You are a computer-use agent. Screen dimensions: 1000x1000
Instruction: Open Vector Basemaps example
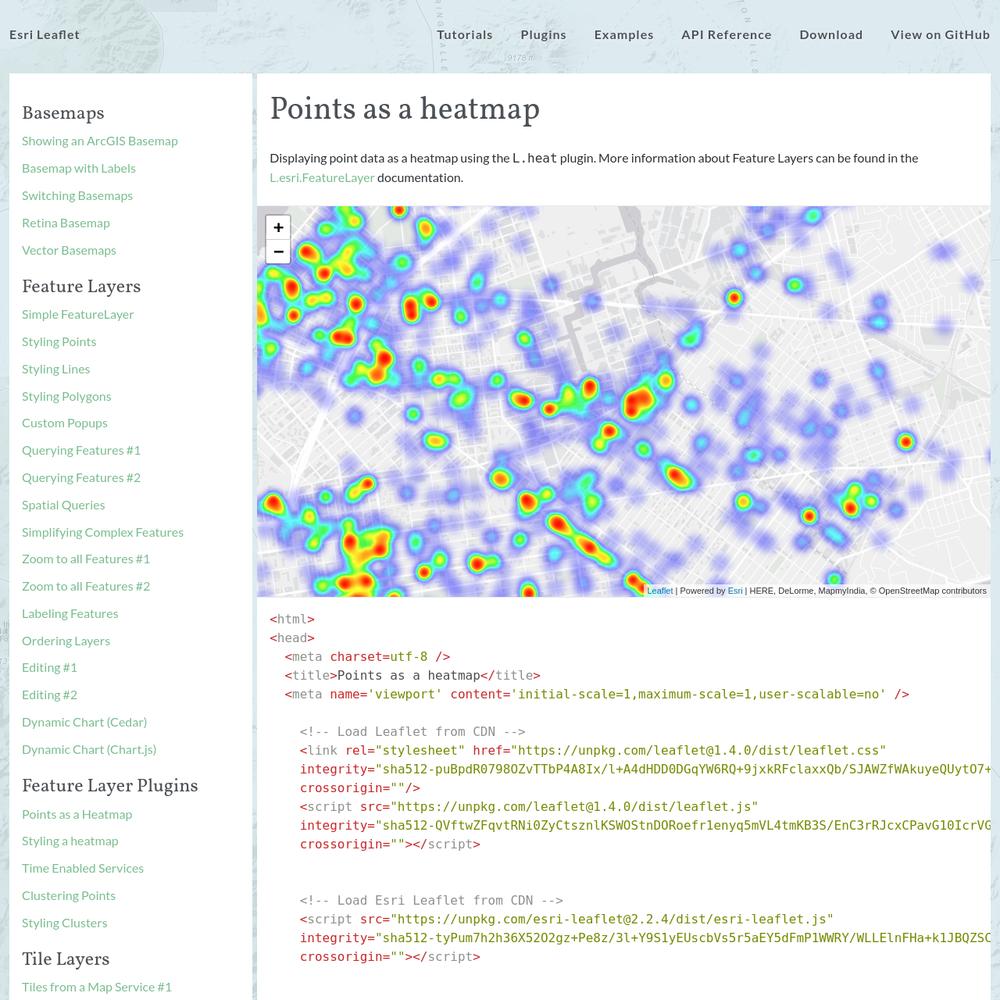tap(69, 251)
